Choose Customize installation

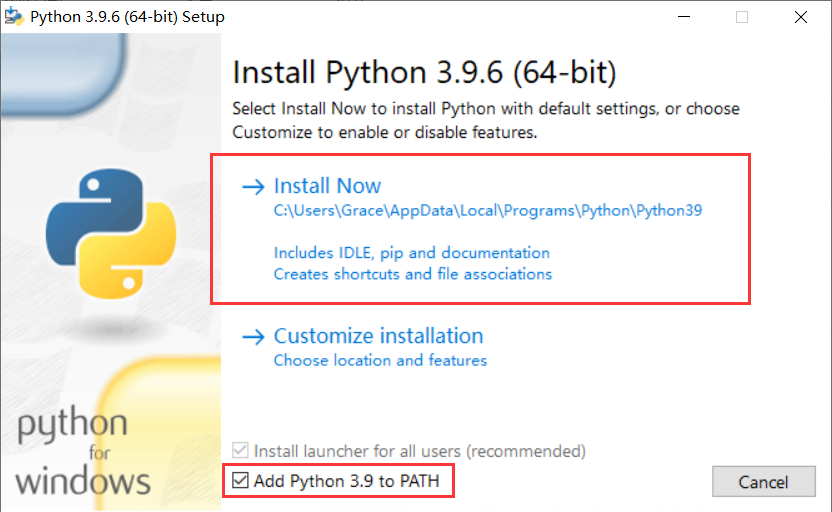[378, 336]
